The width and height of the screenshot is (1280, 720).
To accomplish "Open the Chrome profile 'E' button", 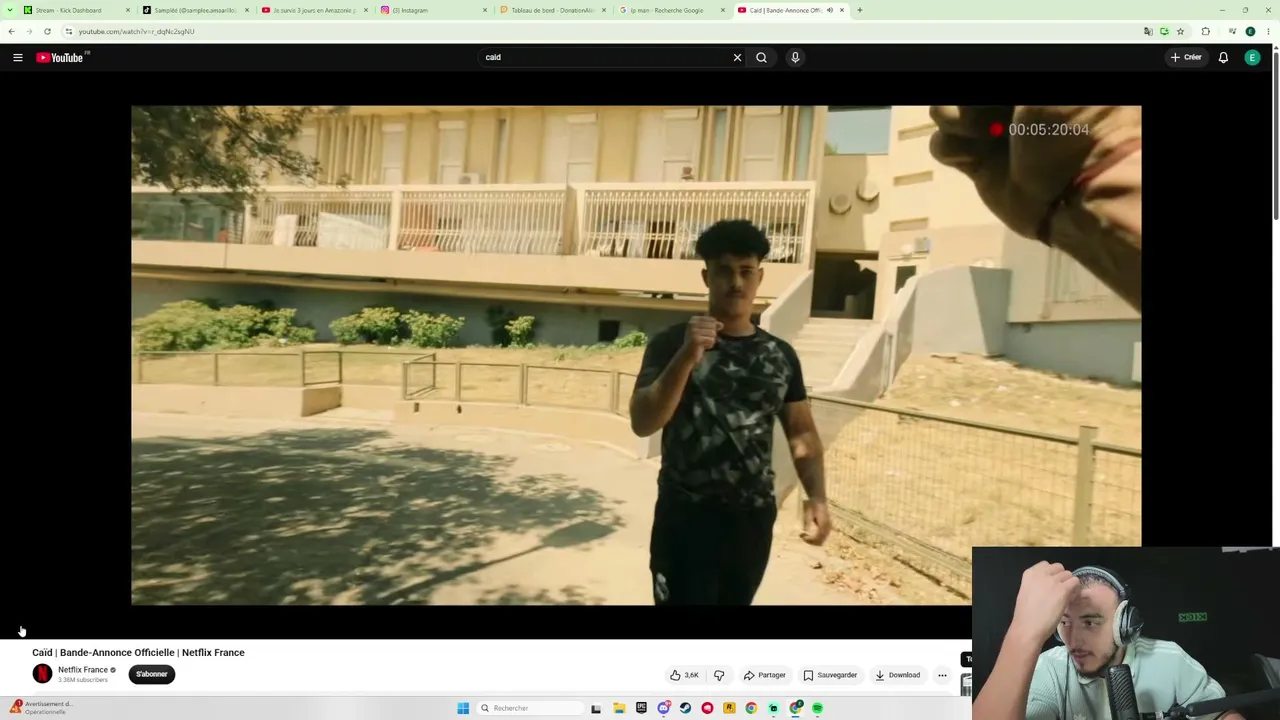I will (1250, 31).
